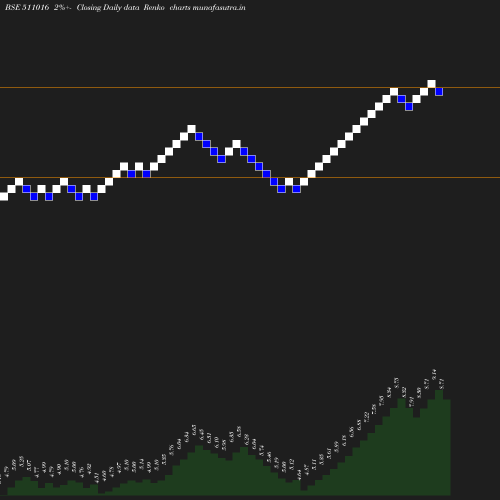
Task: Click the price label "4.64" at the lowest green bar
Action: (299, 475)
